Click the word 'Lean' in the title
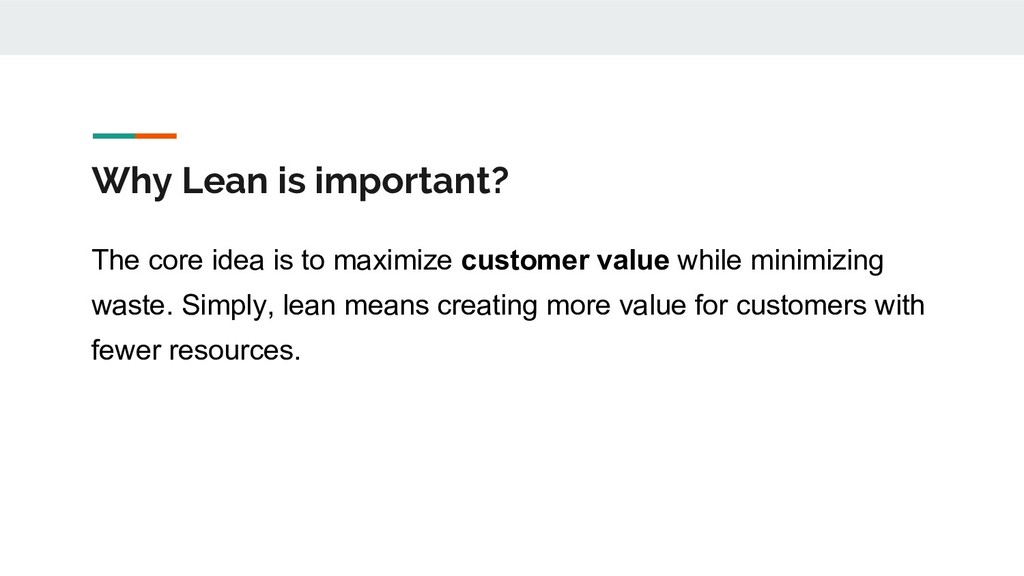 [x=225, y=180]
